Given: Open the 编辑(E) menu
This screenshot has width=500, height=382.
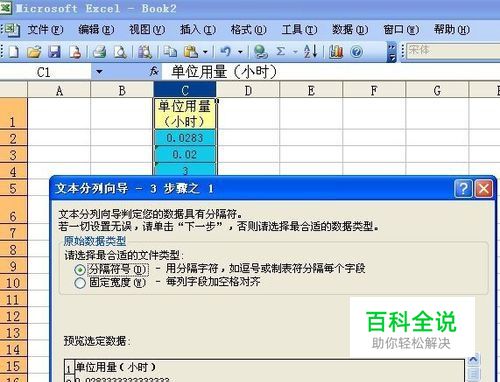Looking at the screenshot, I should pos(96,30).
